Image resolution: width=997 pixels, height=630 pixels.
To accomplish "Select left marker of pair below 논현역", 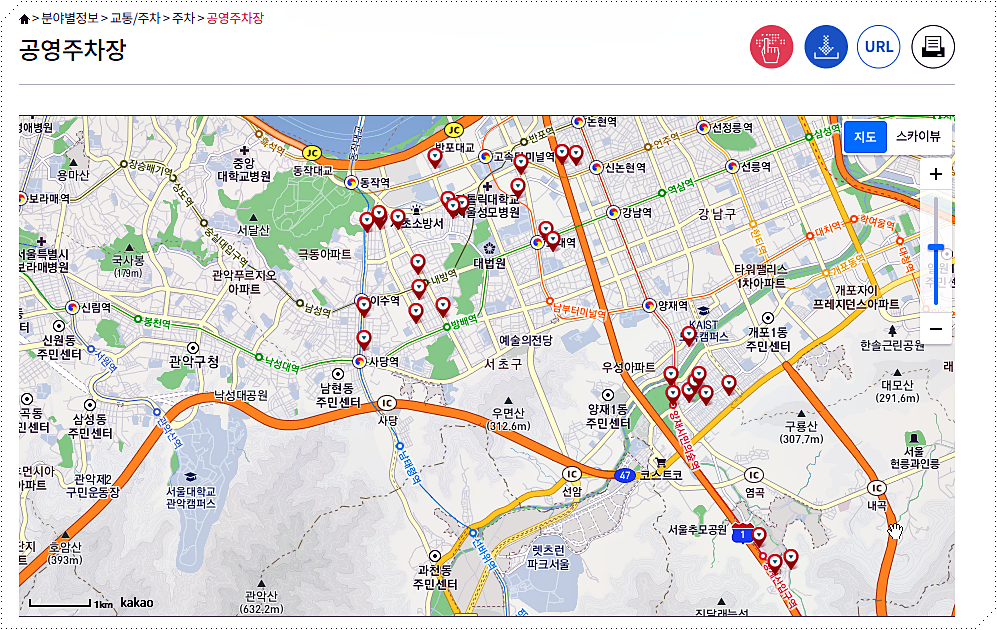I will click(x=562, y=153).
